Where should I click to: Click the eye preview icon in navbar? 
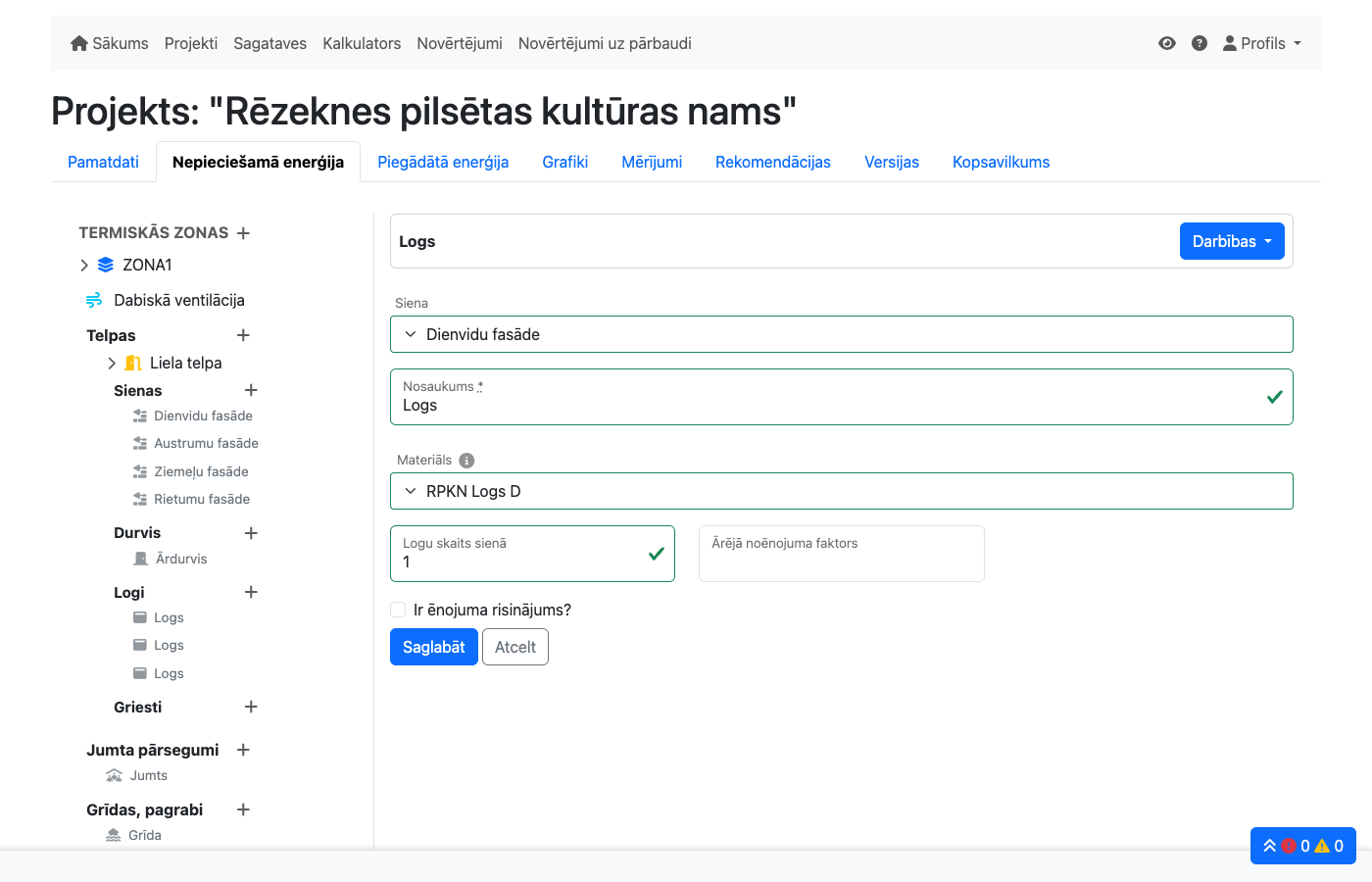click(1166, 43)
